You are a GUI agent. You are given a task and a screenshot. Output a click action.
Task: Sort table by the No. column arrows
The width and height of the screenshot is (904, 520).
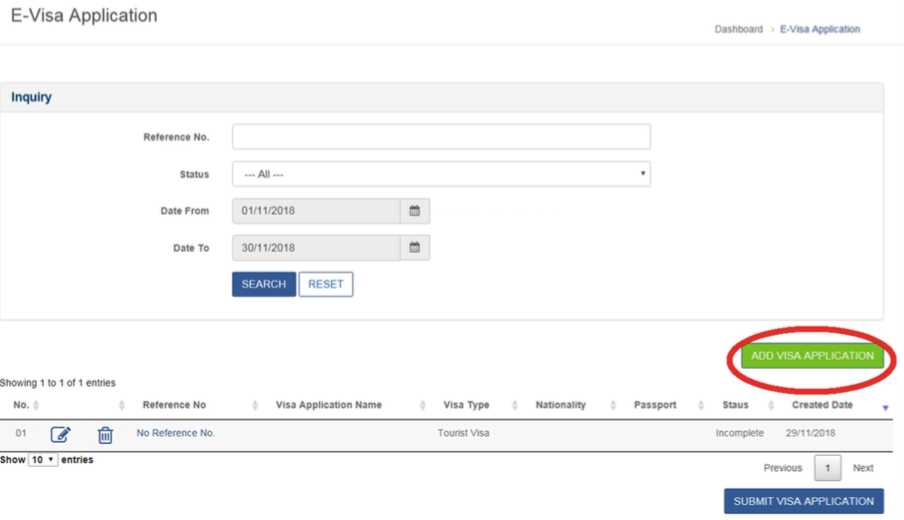click(x=36, y=405)
